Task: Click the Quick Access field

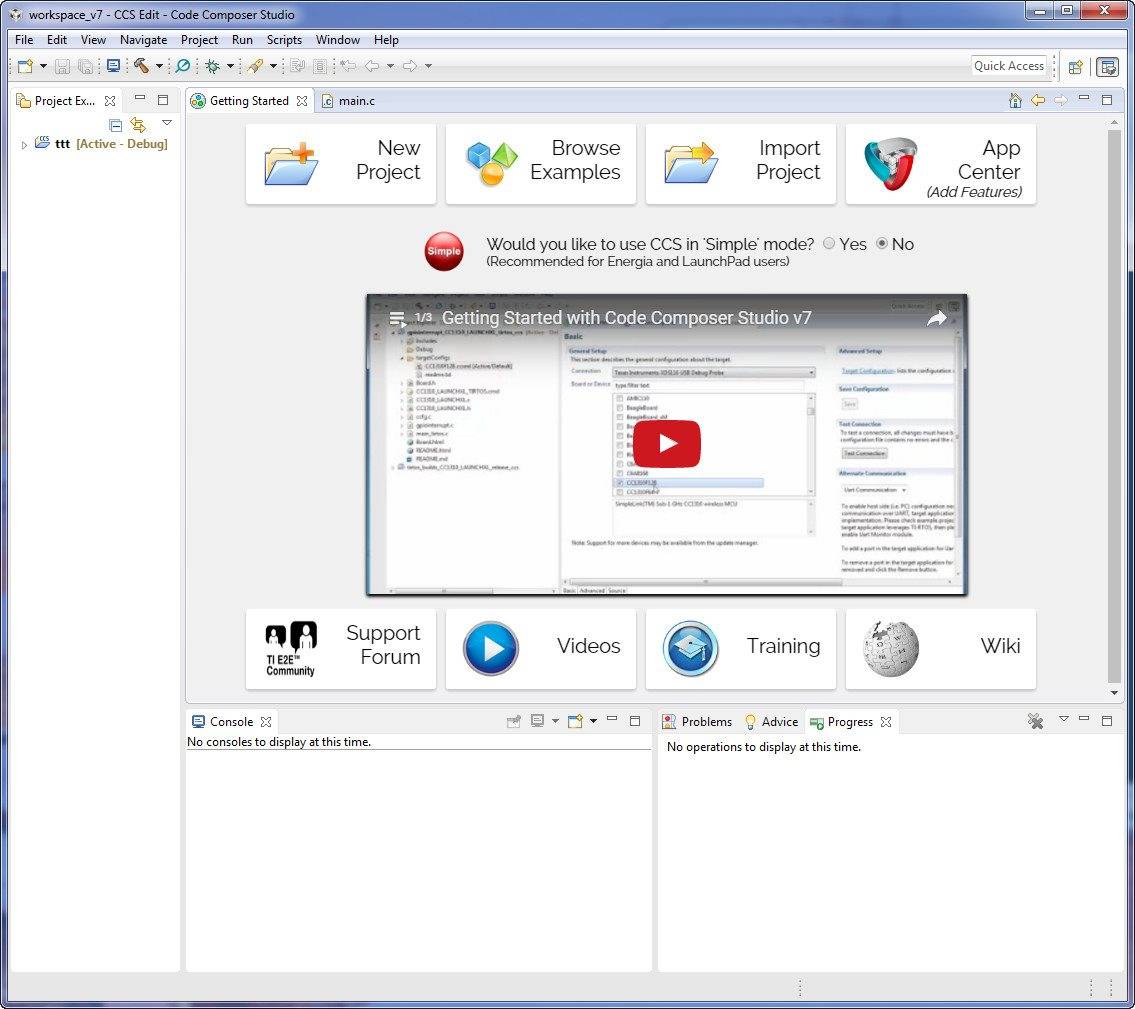Action: click(1008, 66)
